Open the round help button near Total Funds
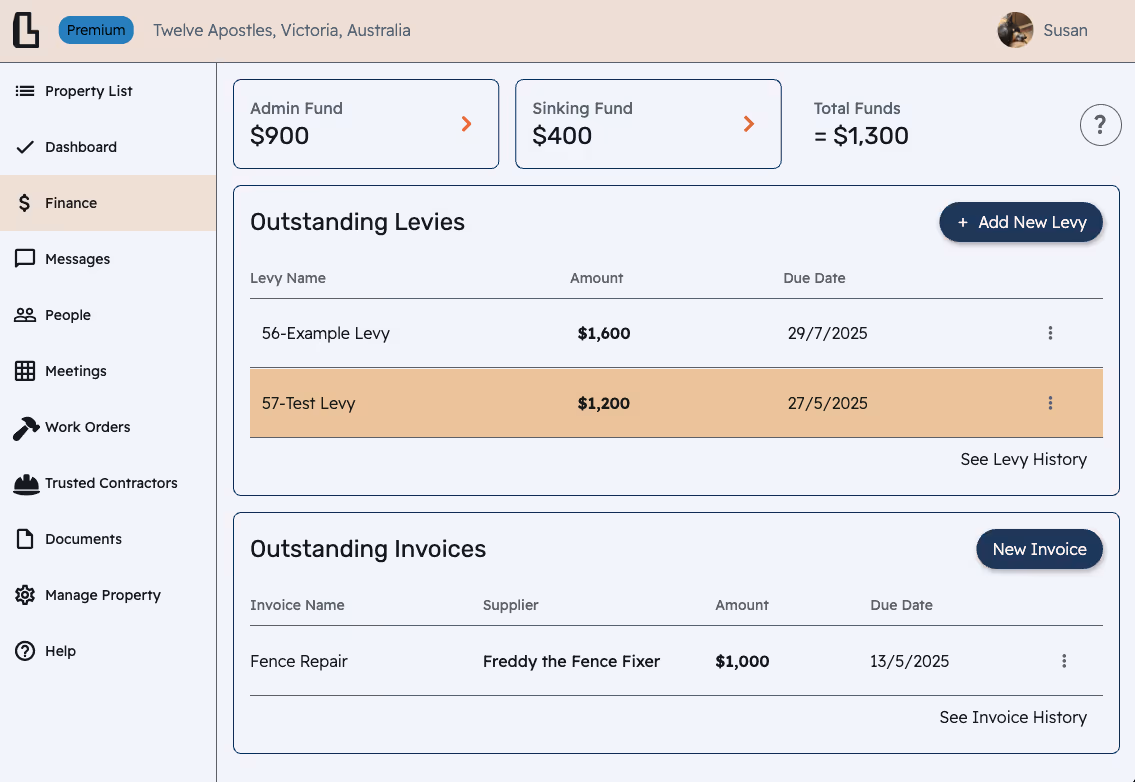The image size is (1135, 782). (1100, 125)
